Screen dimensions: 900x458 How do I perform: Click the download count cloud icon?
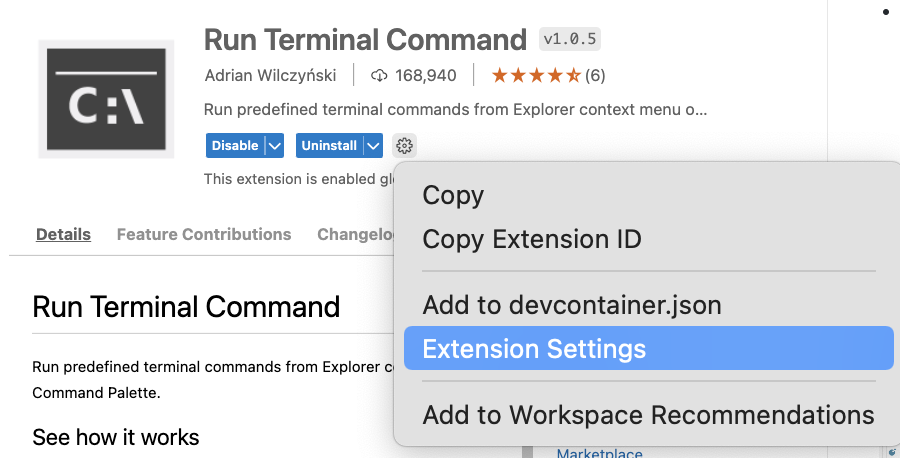click(379, 75)
